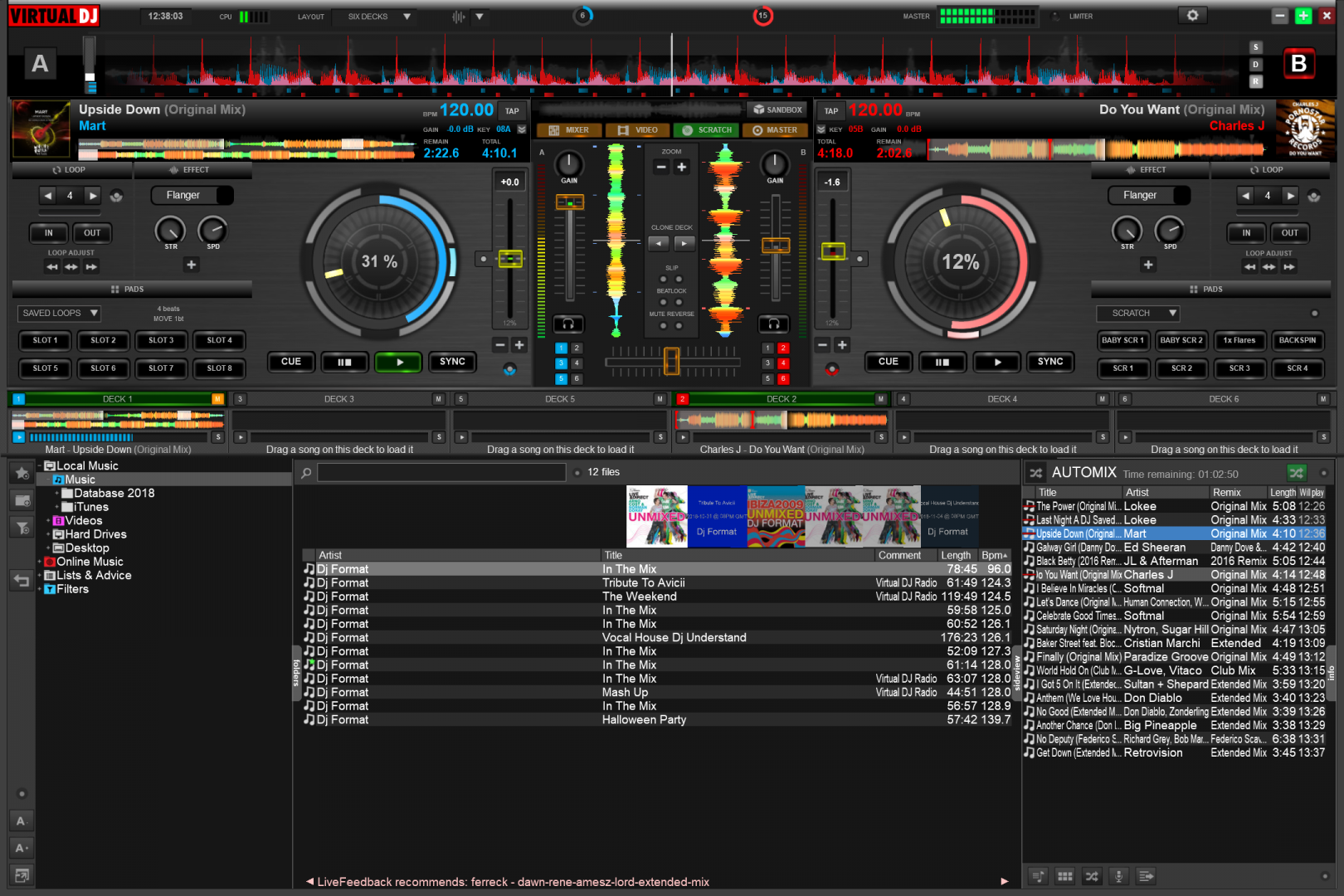This screenshot has height=896, width=1344.
Task: Click right channel volume fader handle
Action: (776, 246)
